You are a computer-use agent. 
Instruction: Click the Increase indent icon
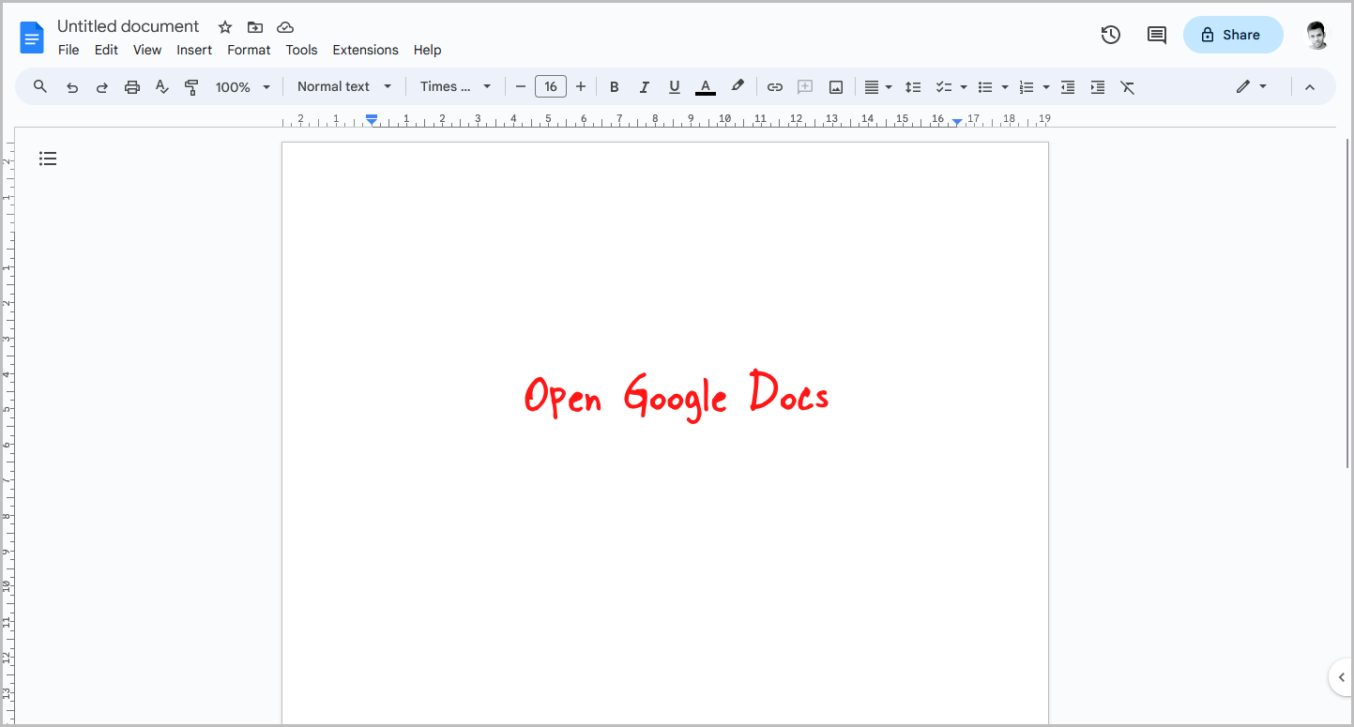point(1098,87)
